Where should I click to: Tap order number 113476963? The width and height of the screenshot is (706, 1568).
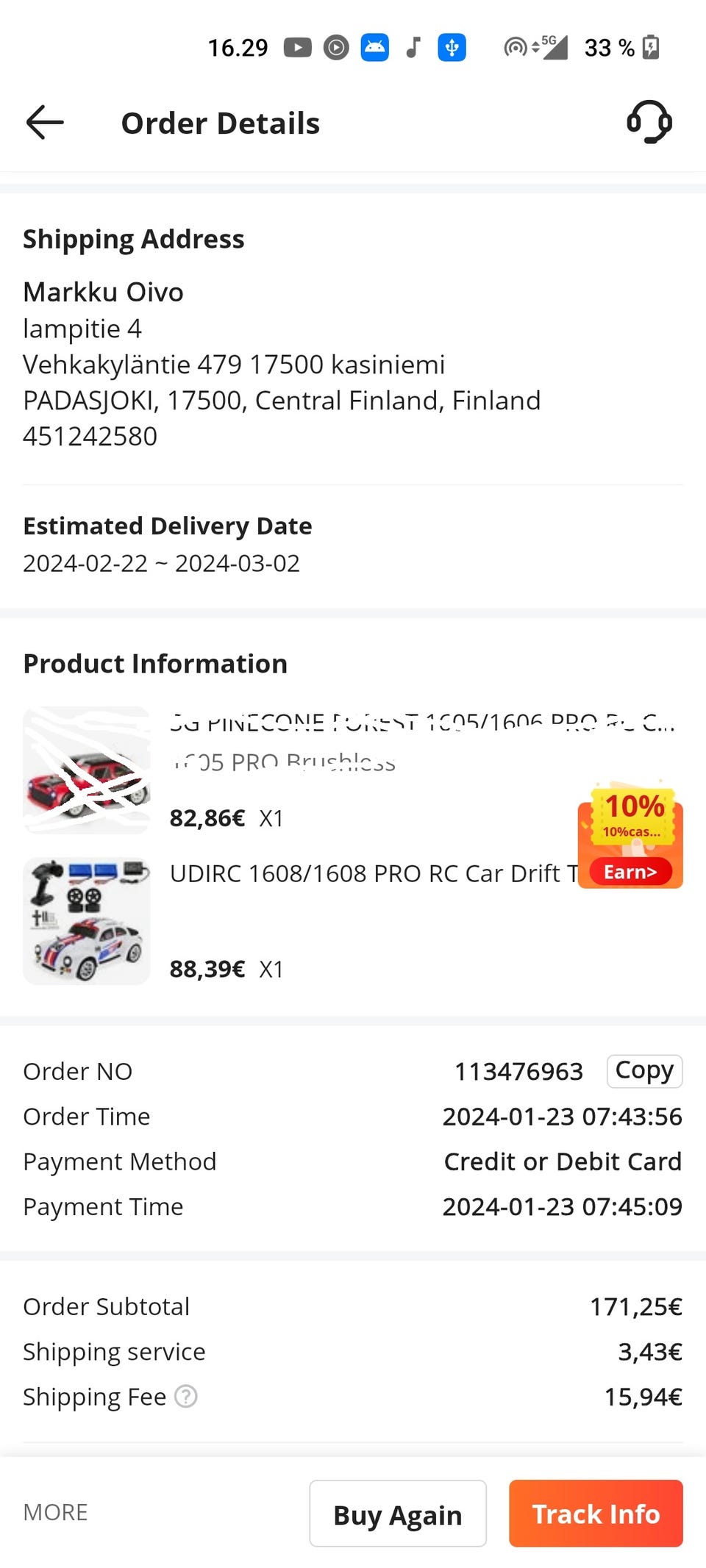click(518, 1072)
